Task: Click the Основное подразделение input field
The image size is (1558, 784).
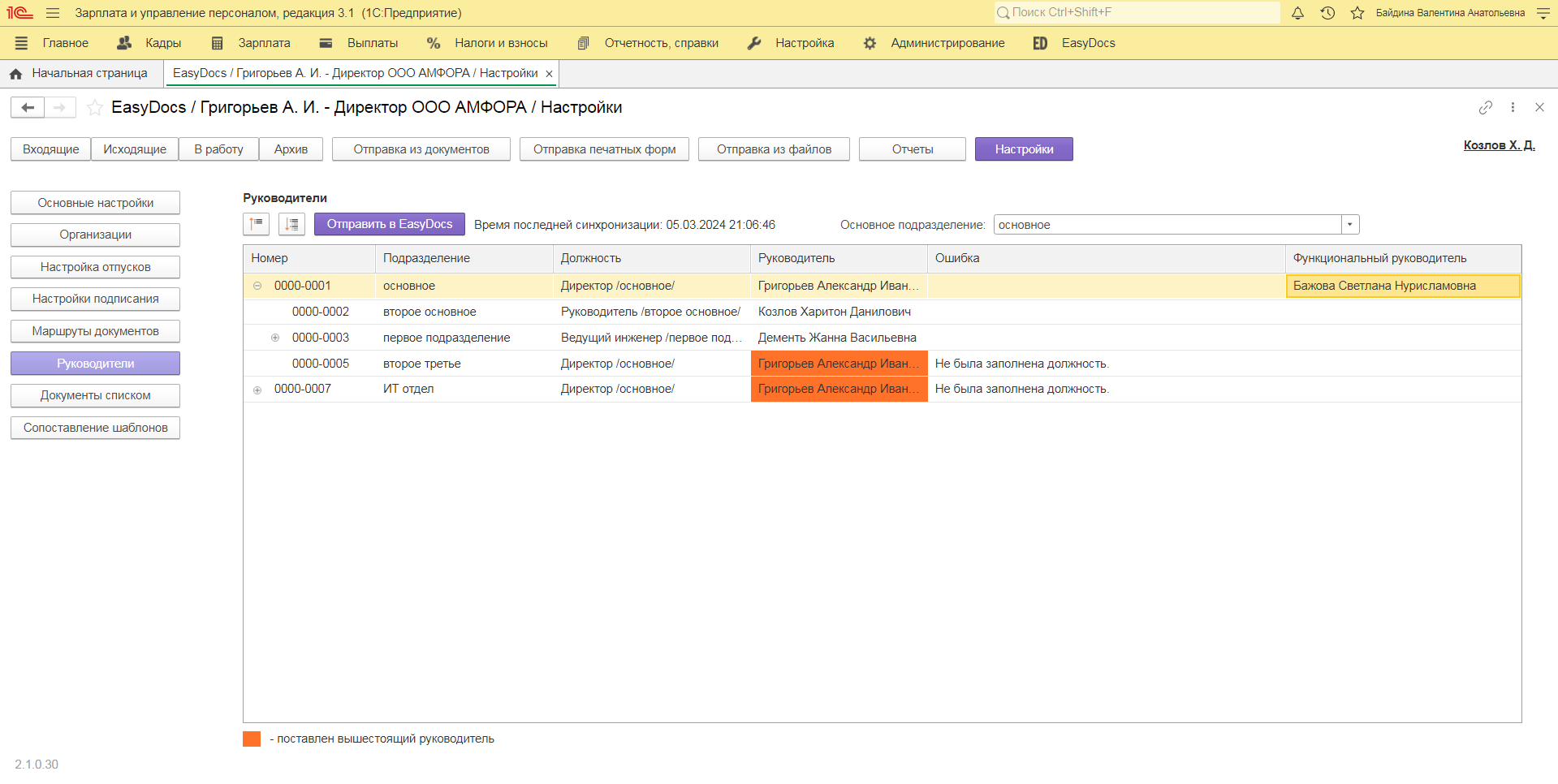Action: pyautogui.click(x=1167, y=225)
